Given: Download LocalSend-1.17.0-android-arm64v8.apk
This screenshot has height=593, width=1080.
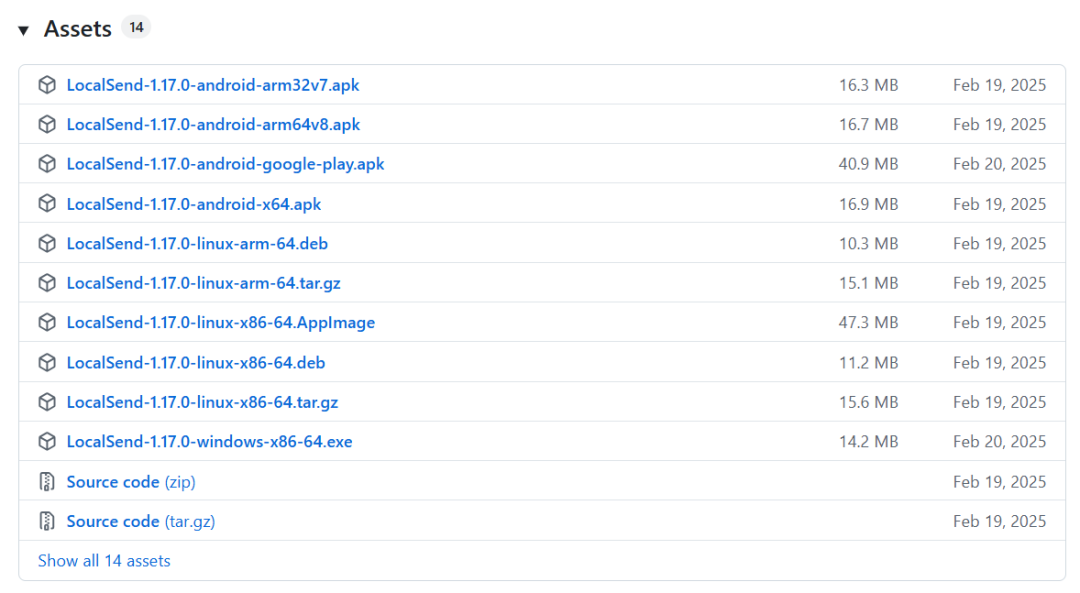Looking at the screenshot, I should click(x=214, y=124).
